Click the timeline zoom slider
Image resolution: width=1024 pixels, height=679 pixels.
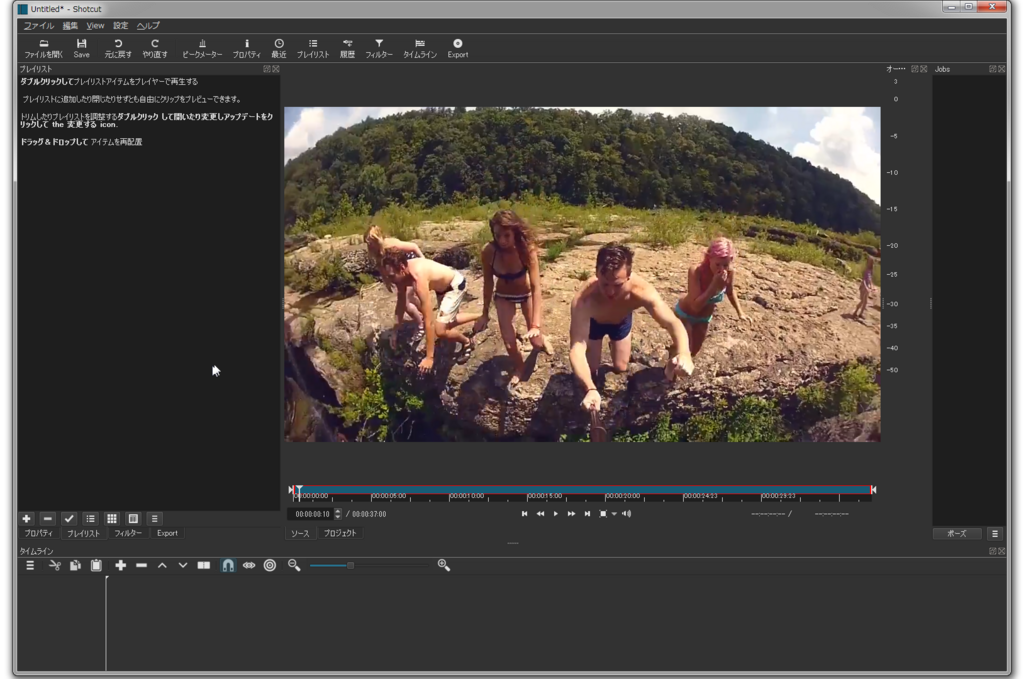[x=350, y=565]
